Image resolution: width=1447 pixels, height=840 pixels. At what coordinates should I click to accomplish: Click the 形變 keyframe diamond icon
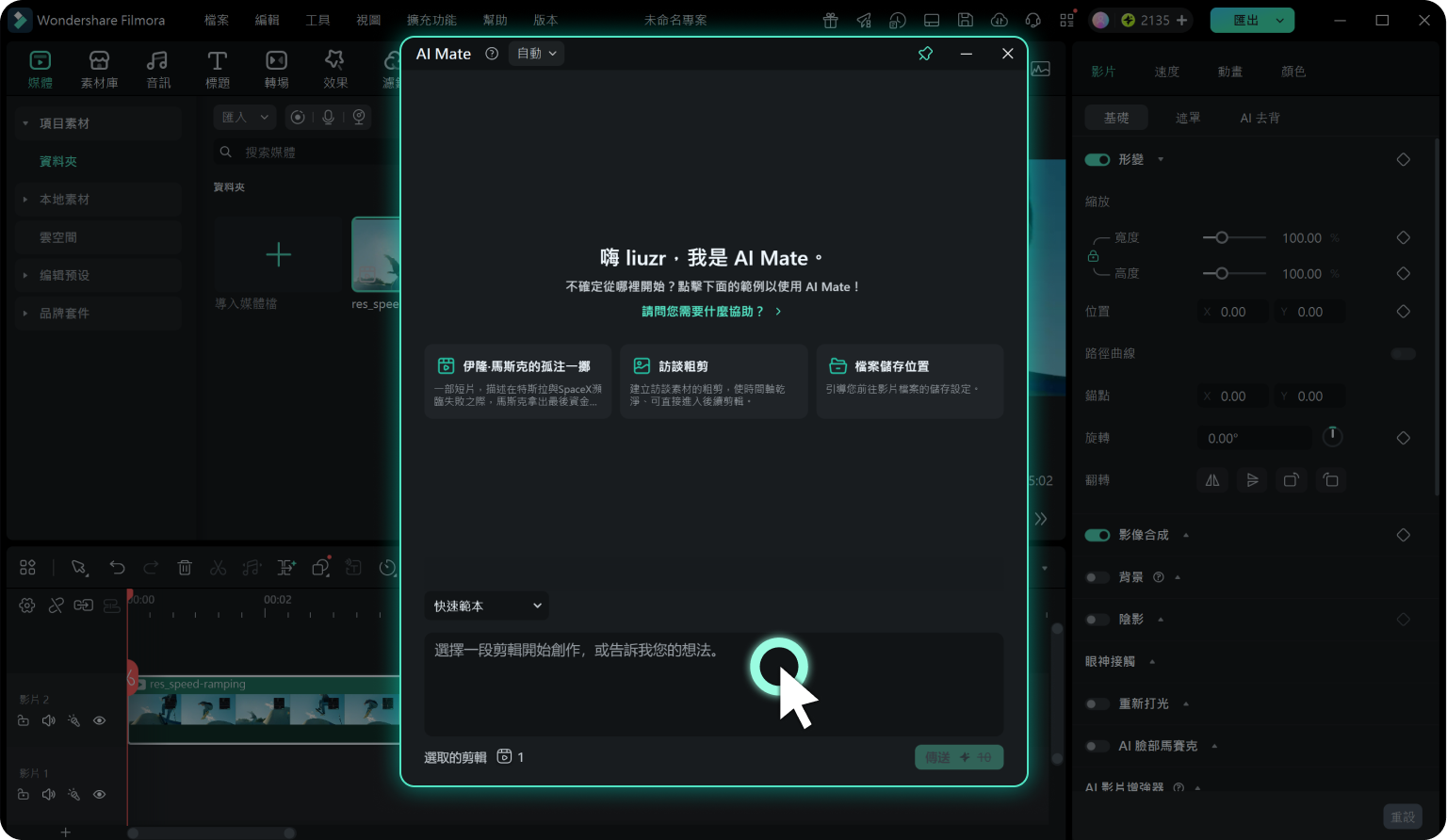tap(1403, 159)
